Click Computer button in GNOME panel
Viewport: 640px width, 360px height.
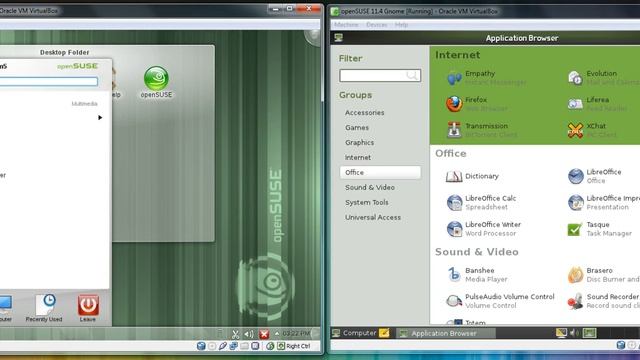coord(354,333)
